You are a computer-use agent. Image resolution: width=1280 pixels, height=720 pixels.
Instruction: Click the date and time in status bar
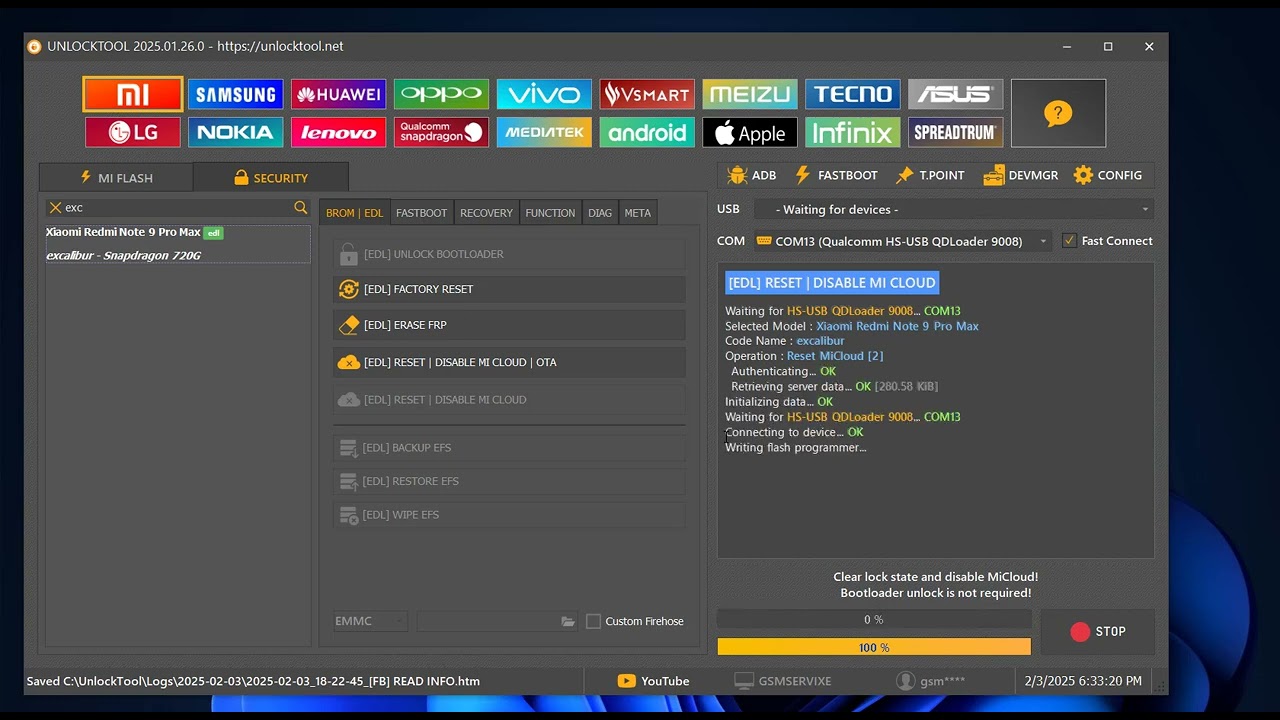tap(1083, 681)
